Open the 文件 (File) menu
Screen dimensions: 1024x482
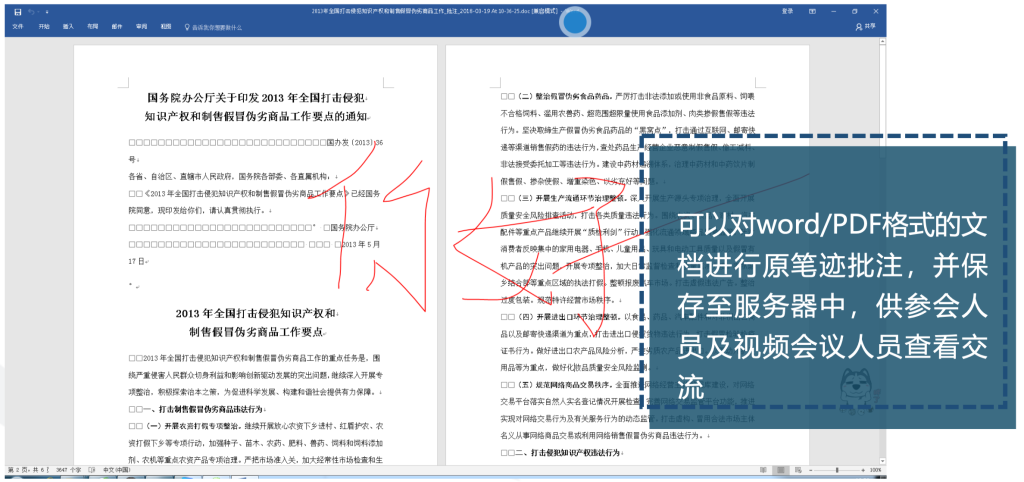[x=18, y=27]
